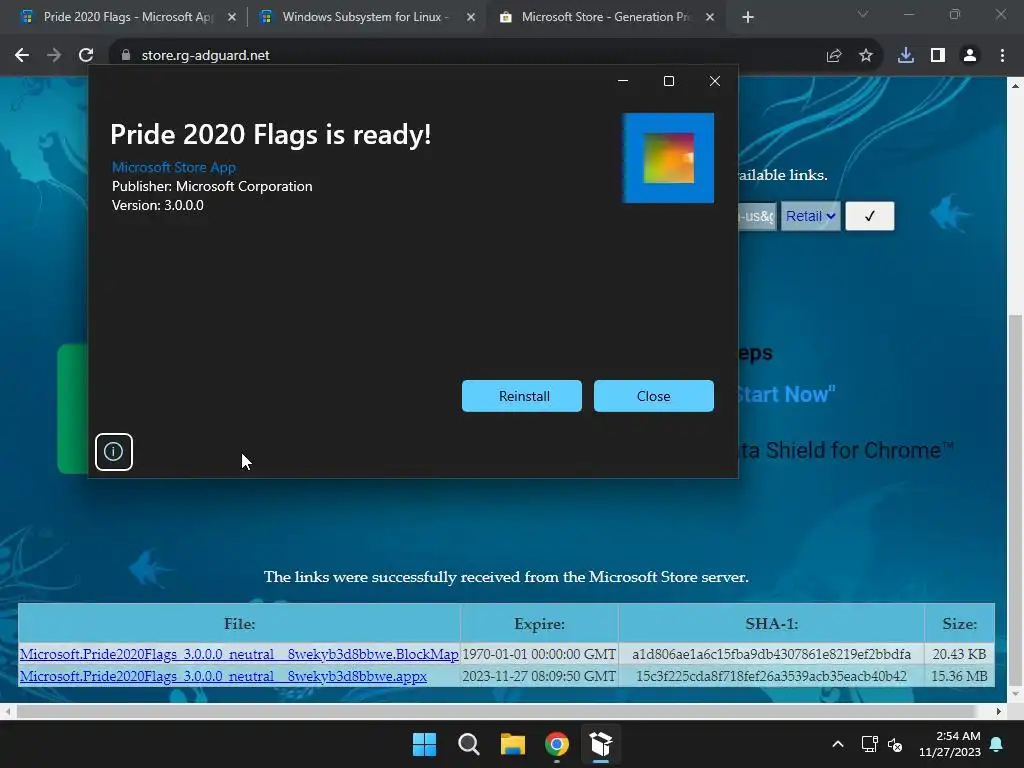Image resolution: width=1024 pixels, height=768 pixels.
Task: Click the network tray icon
Action: [869, 744]
